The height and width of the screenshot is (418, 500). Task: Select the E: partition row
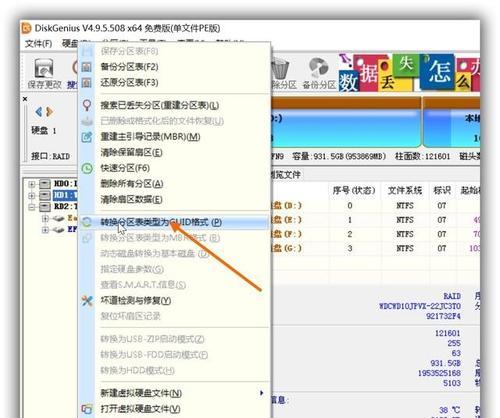coord(375,220)
